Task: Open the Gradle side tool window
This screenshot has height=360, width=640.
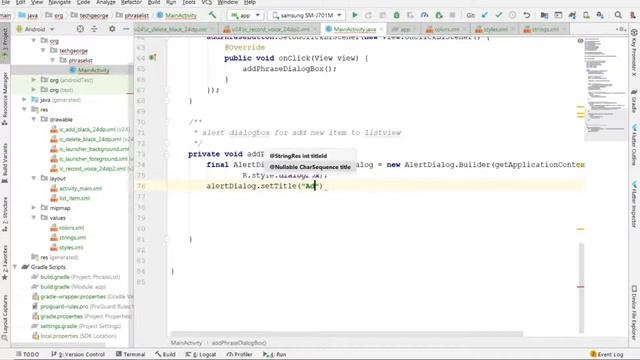Action: [634, 100]
